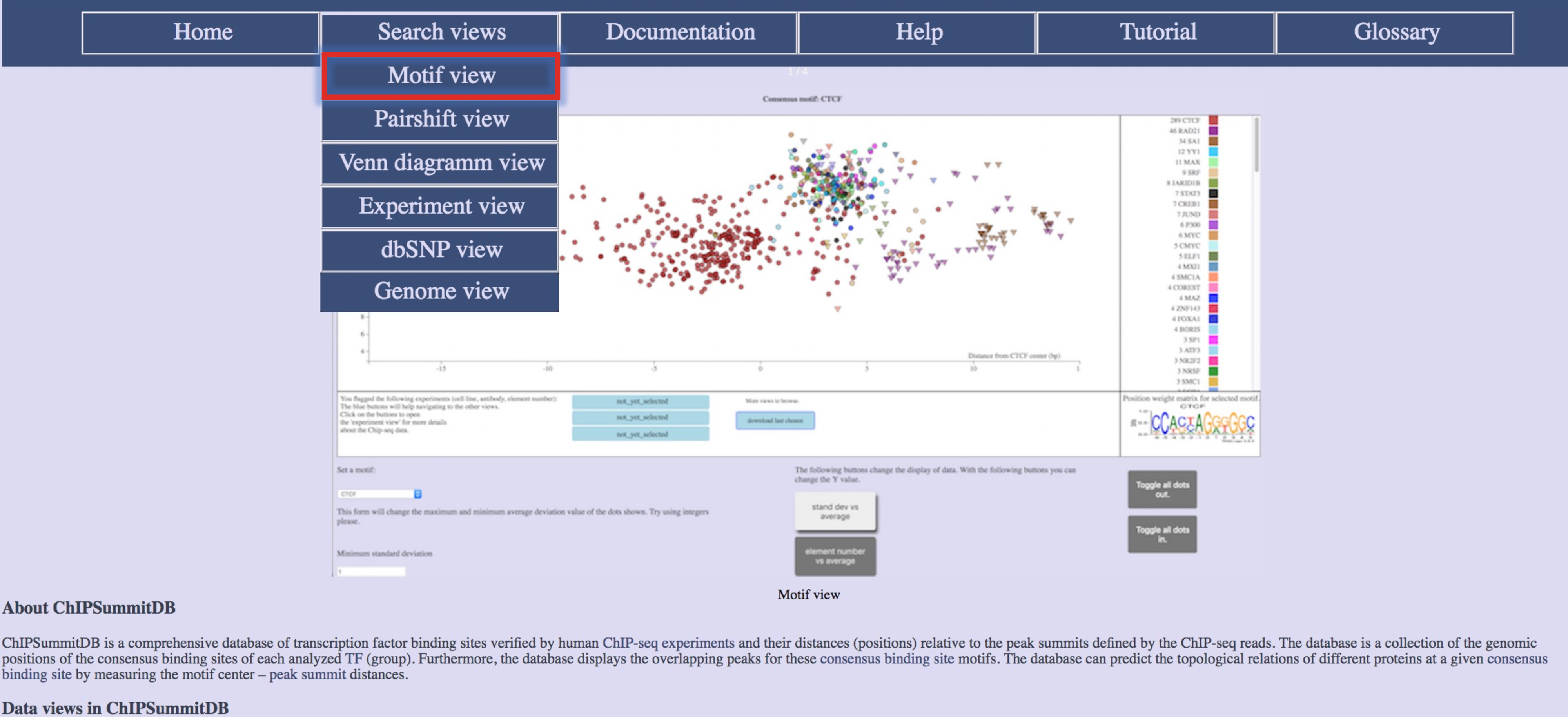Select the STAT3 black legend square

pyautogui.click(x=1212, y=194)
